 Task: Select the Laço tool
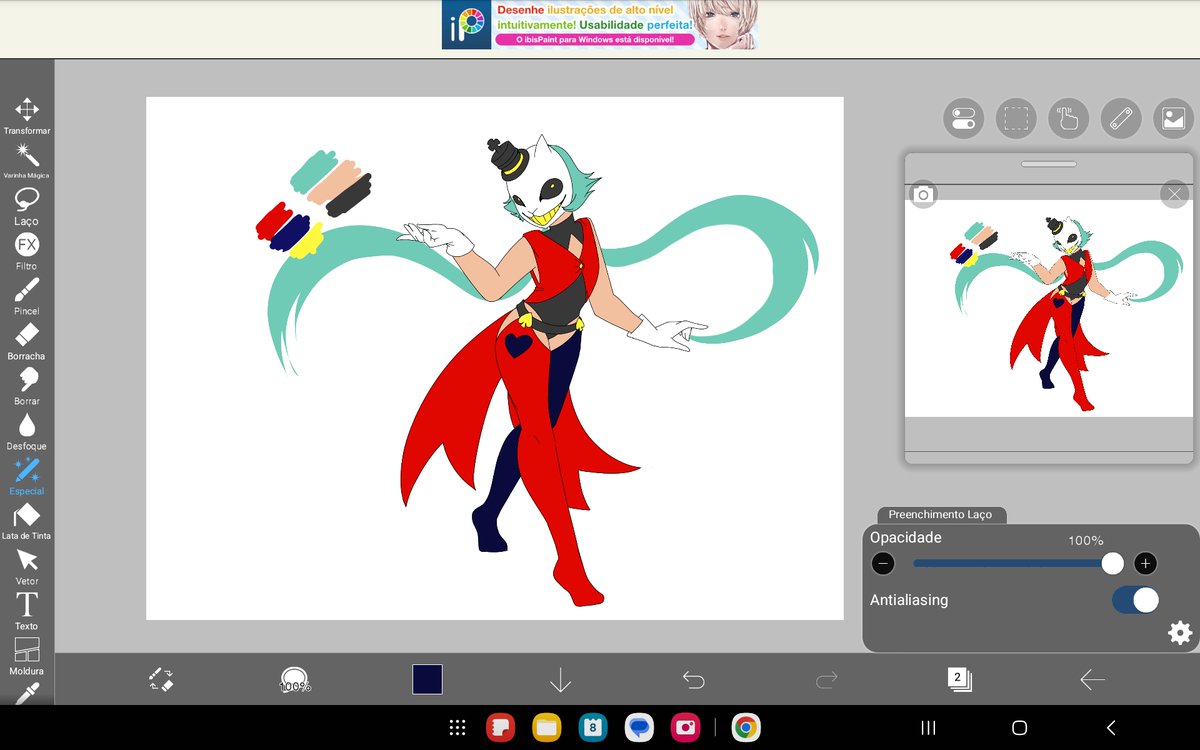point(27,206)
